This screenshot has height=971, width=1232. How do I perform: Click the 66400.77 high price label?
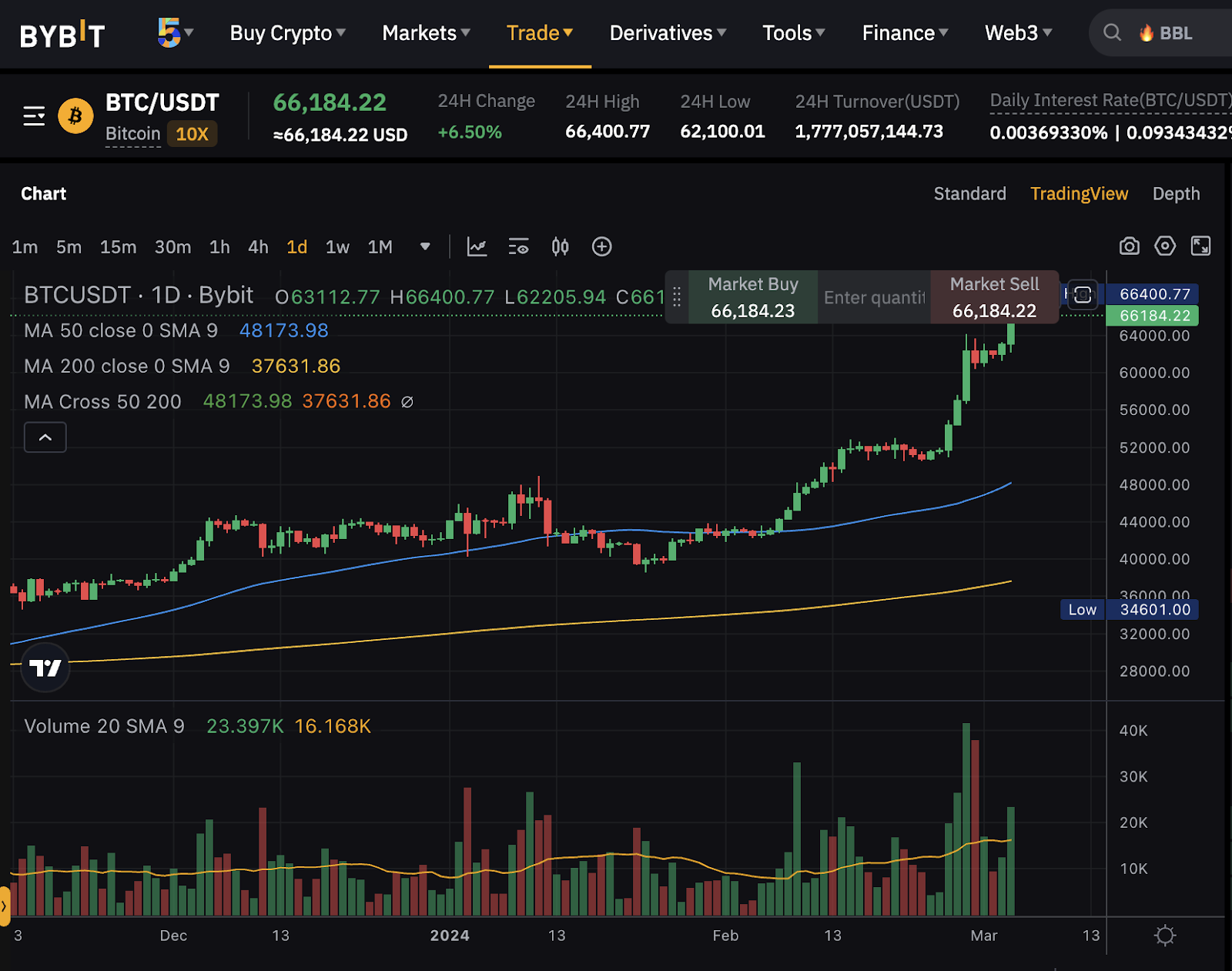click(1152, 294)
